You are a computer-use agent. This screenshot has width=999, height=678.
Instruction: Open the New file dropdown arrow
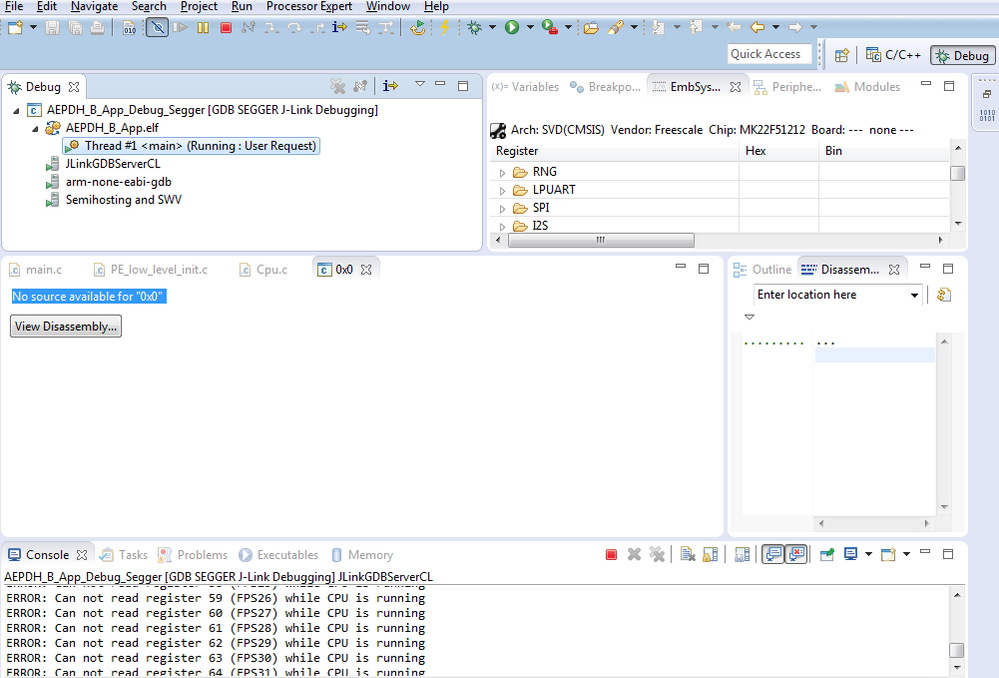(x=33, y=27)
